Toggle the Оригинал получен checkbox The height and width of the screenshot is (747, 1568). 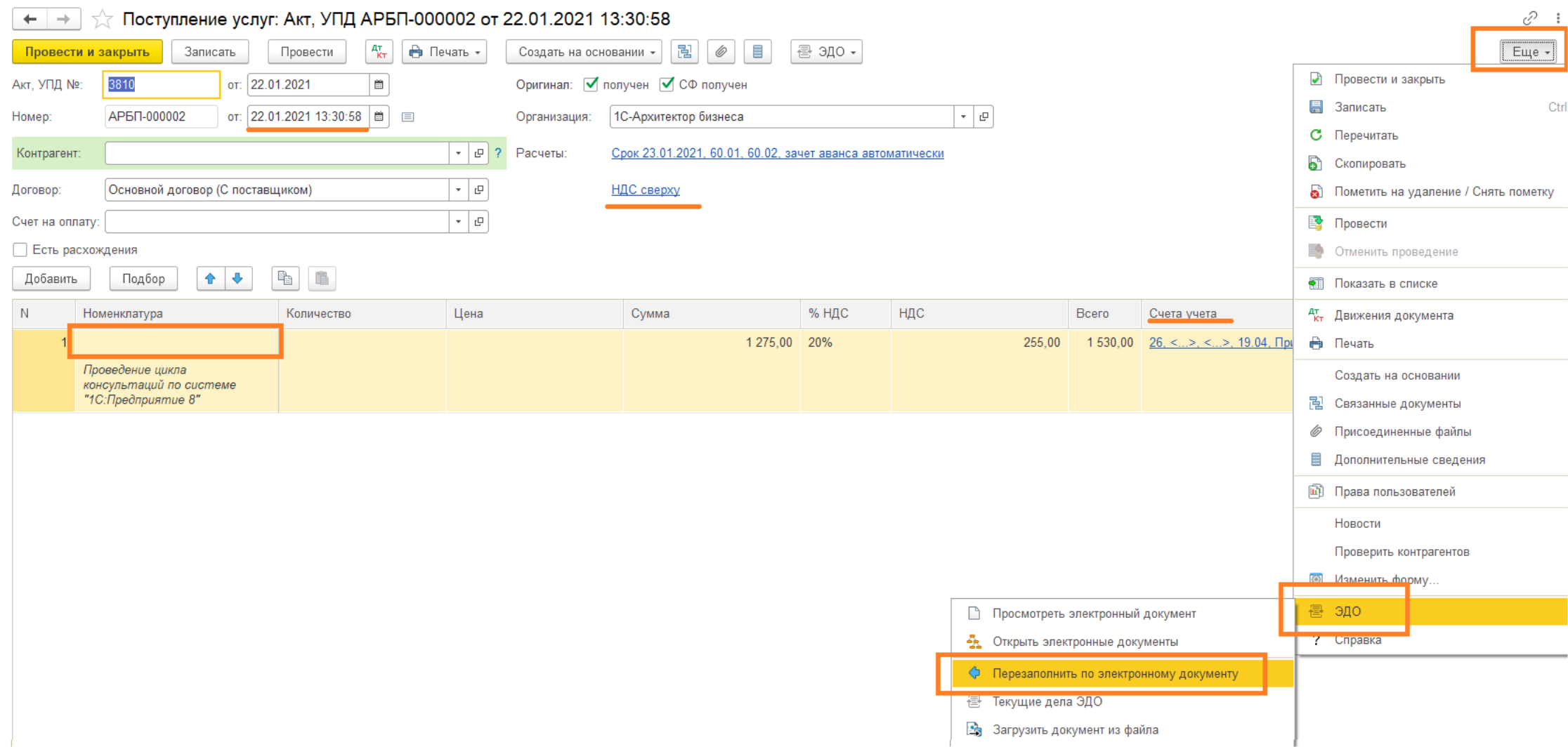(x=592, y=84)
